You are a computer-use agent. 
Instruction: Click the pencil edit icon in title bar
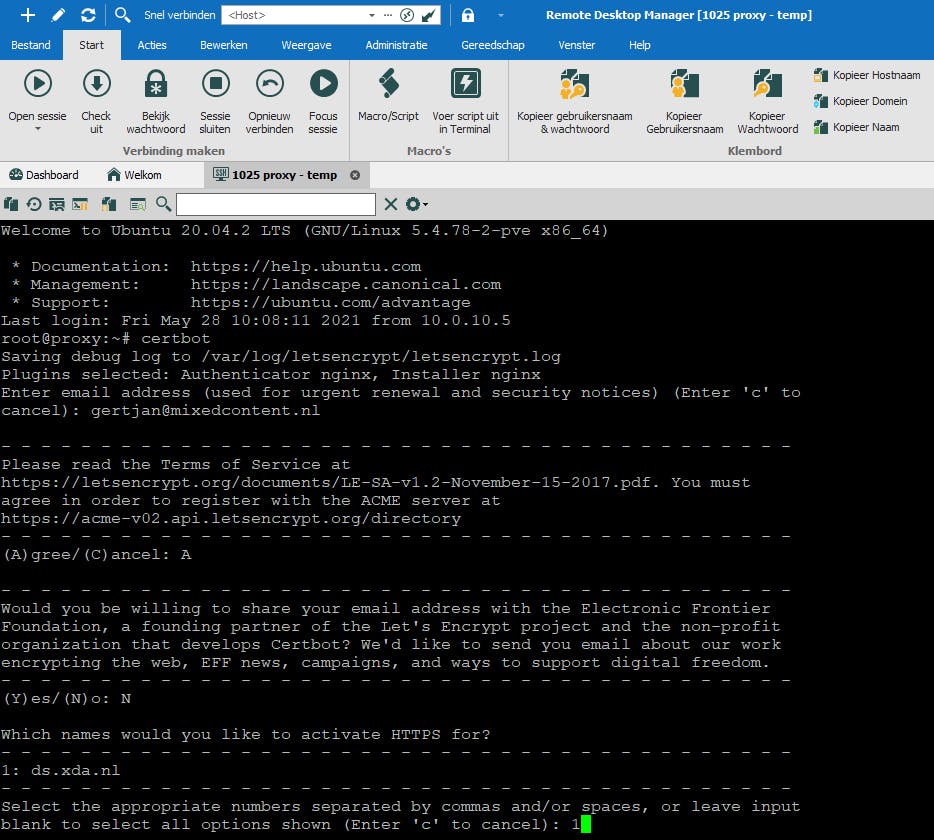tap(58, 15)
